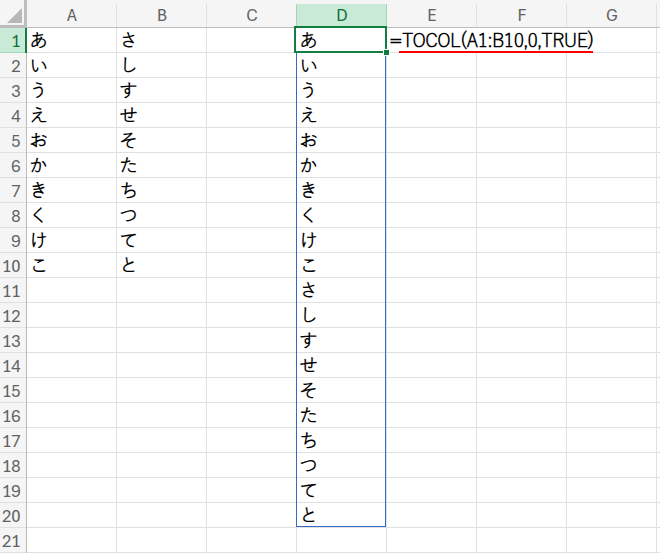660x553 pixels.
Task: Click cell D1 containing あ
Action: coord(341,40)
